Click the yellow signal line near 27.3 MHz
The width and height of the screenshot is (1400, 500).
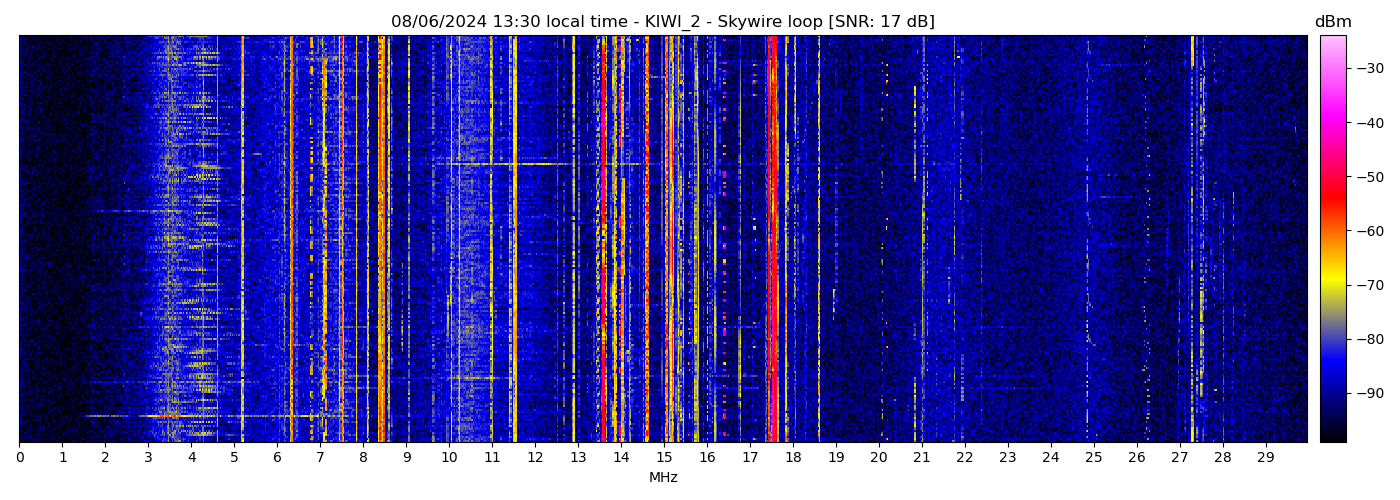click(x=1192, y=240)
